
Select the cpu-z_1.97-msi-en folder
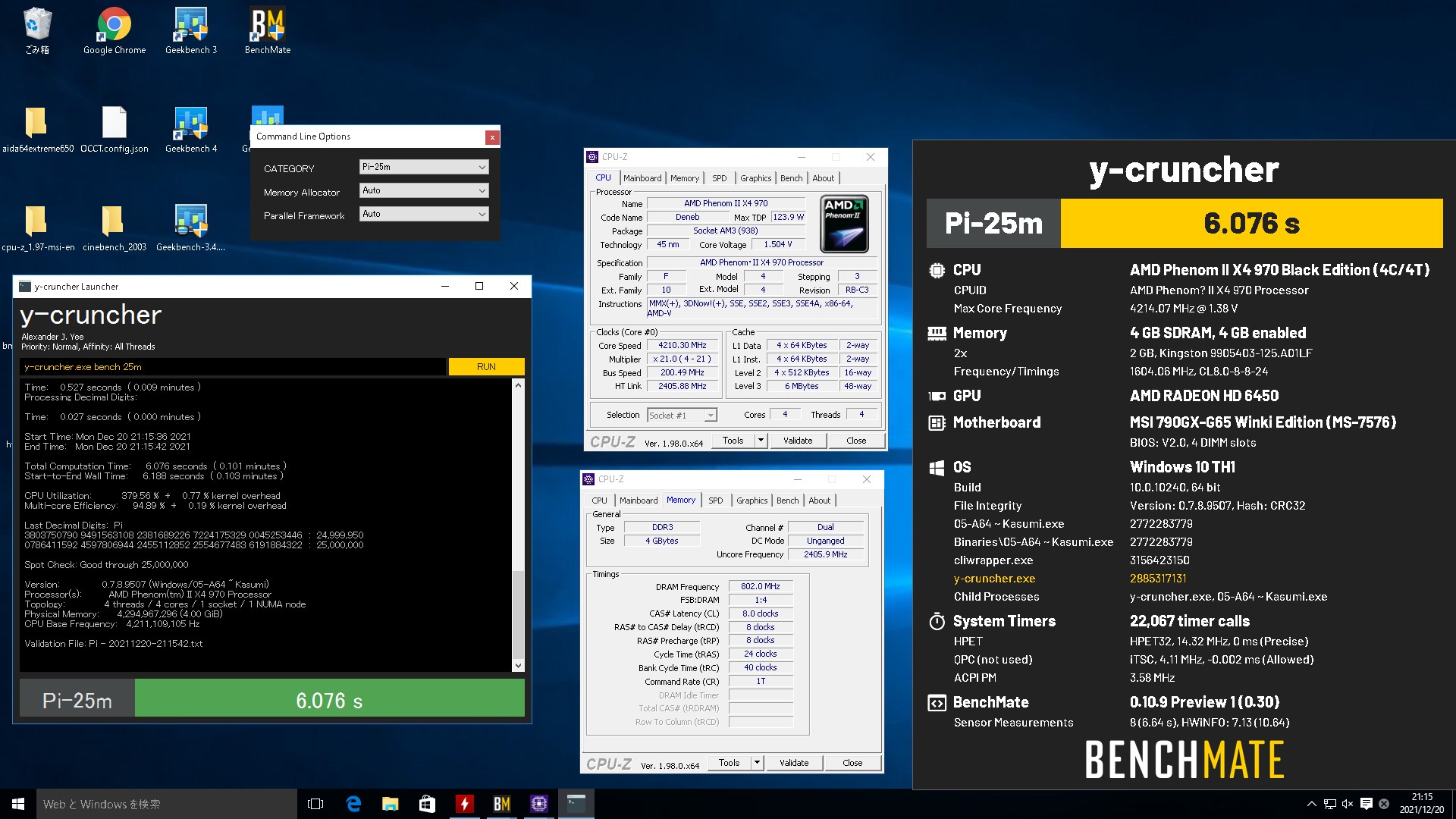coord(37,227)
